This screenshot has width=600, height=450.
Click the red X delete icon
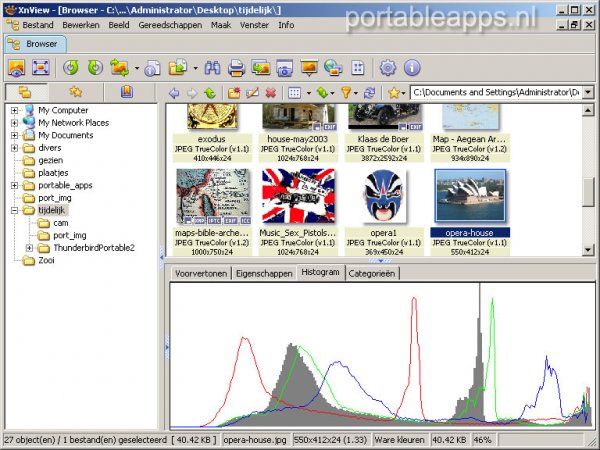(x=270, y=93)
